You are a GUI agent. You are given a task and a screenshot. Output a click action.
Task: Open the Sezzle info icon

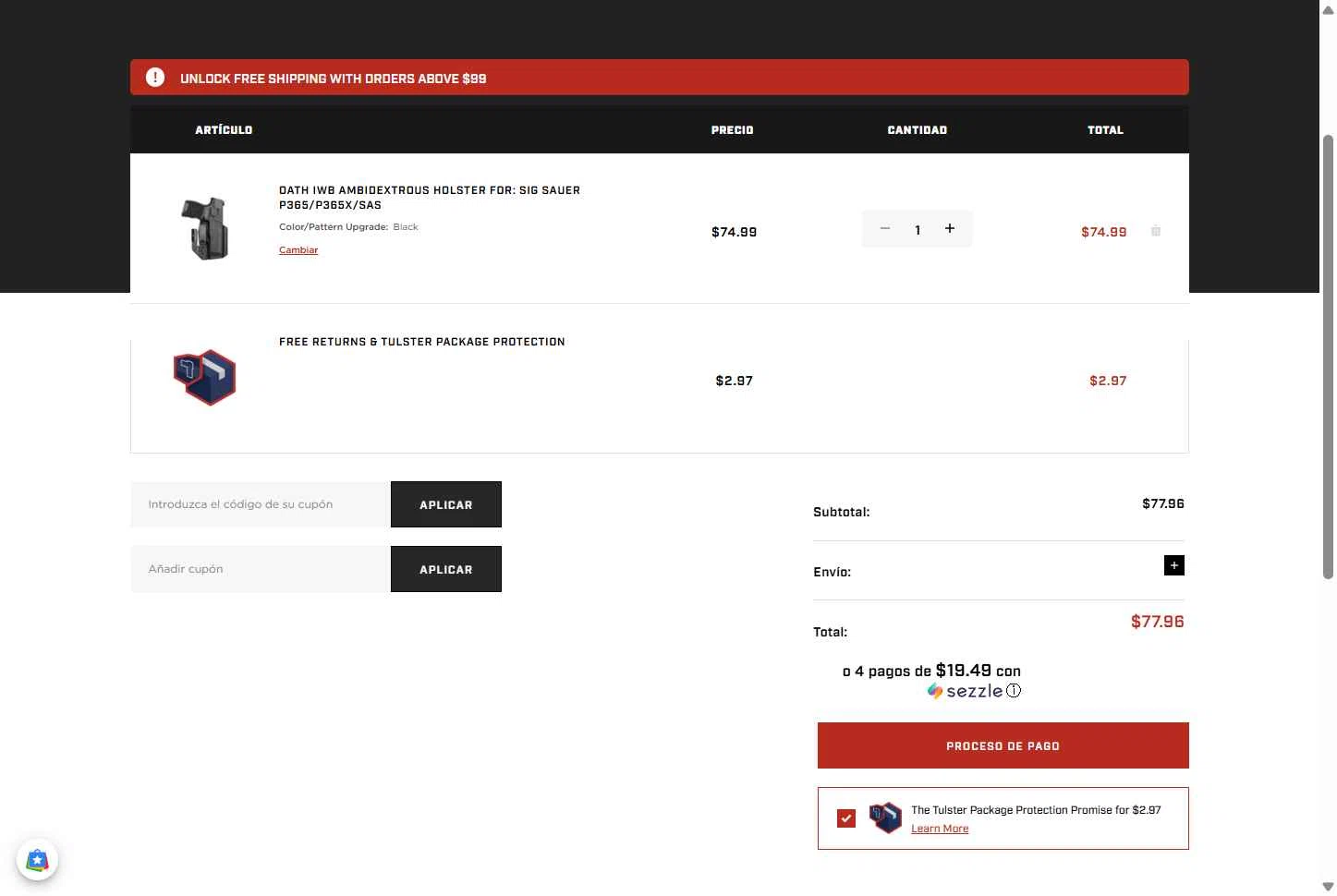(1014, 691)
